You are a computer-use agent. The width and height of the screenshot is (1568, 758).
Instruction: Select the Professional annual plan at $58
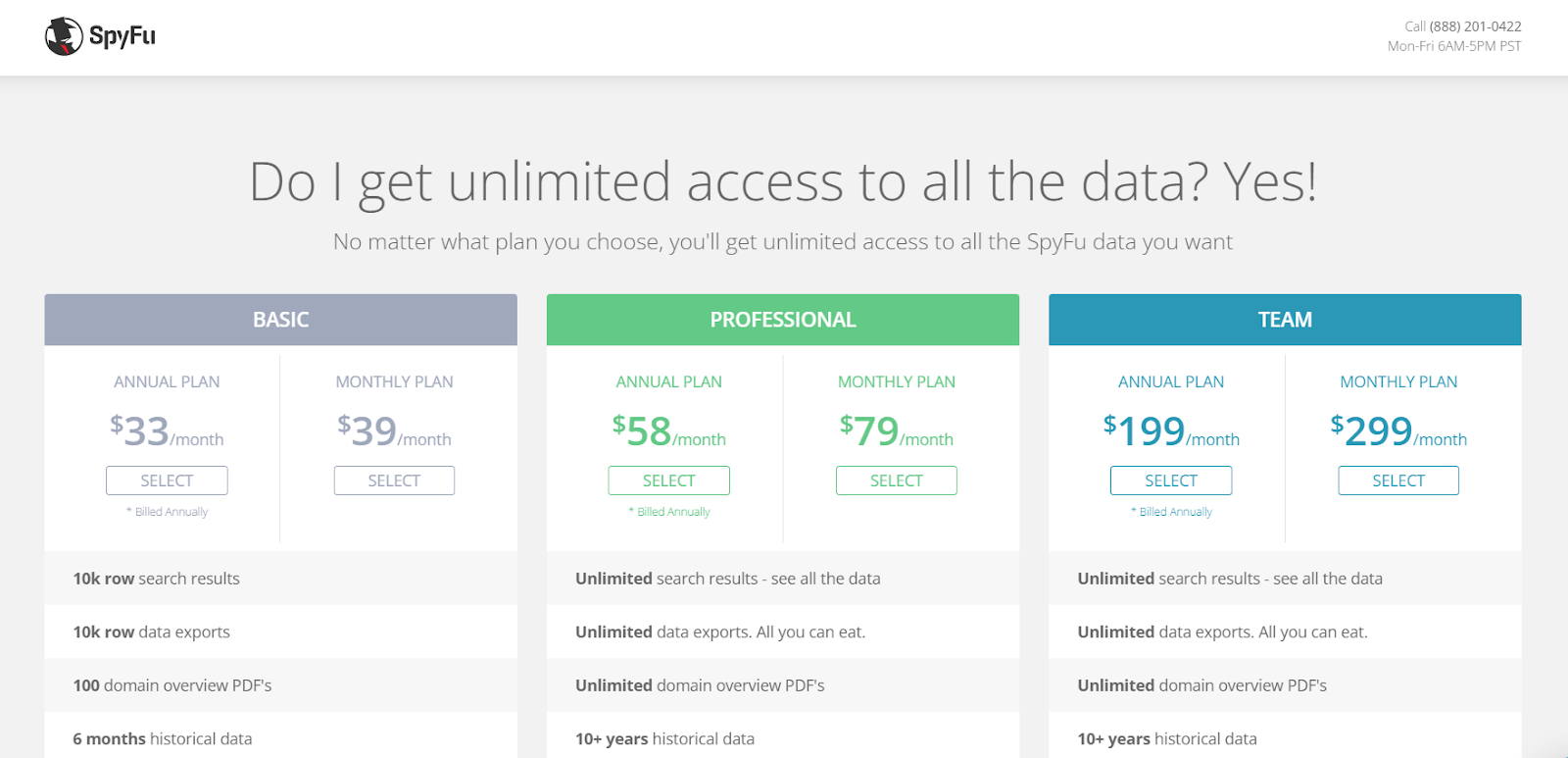point(668,480)
